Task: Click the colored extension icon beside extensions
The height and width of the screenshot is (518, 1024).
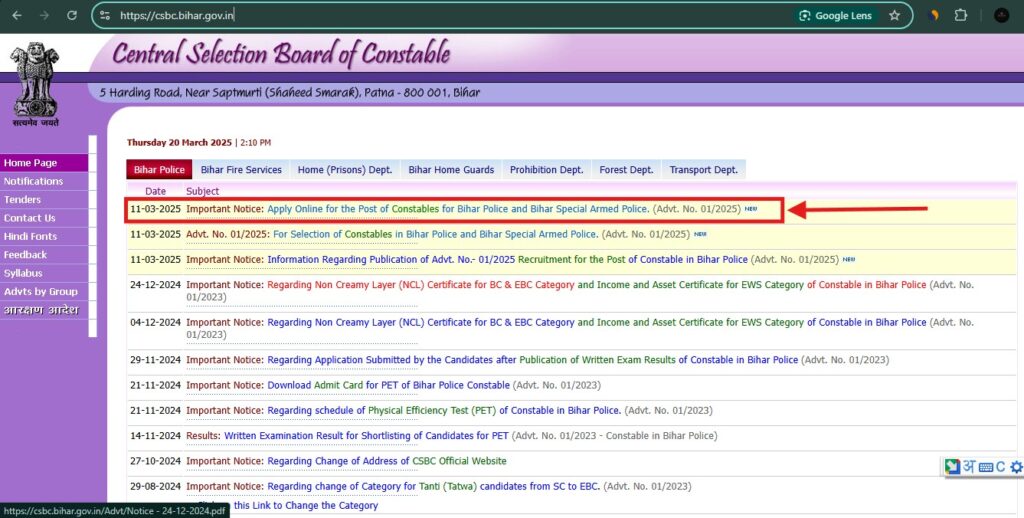Action: (x=934, y=15)
